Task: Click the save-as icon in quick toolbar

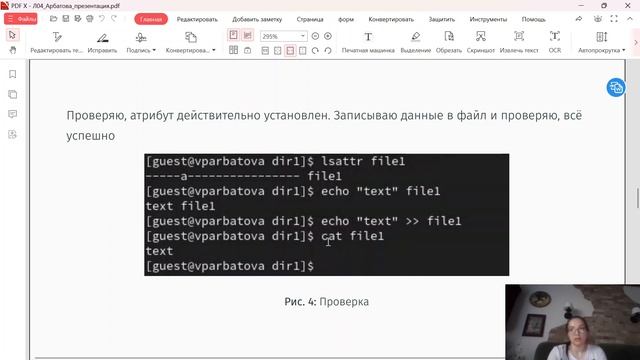Action: click(78, 19)
